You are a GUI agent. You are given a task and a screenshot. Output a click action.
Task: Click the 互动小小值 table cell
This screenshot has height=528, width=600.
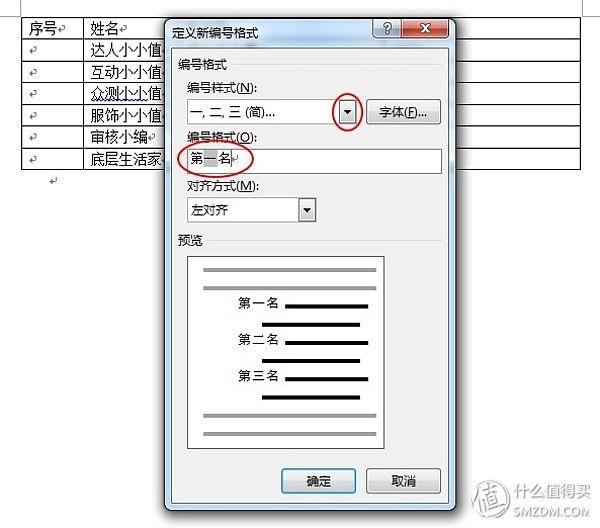[x=125, y=72]
